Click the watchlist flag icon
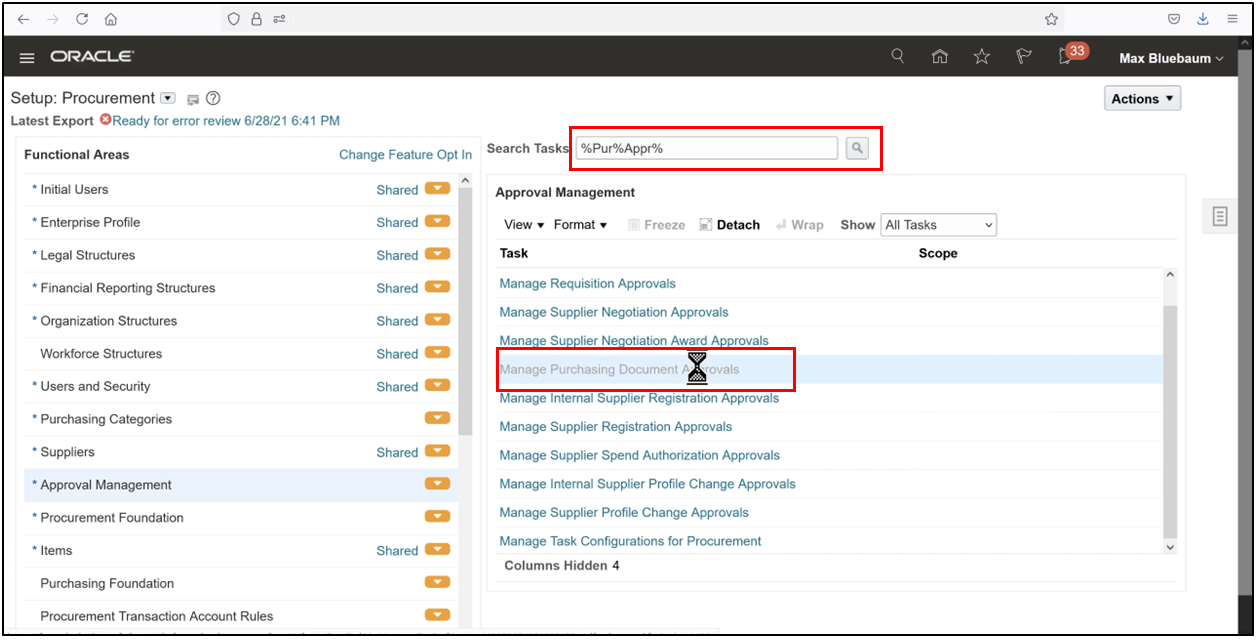 pos(1022,57)
